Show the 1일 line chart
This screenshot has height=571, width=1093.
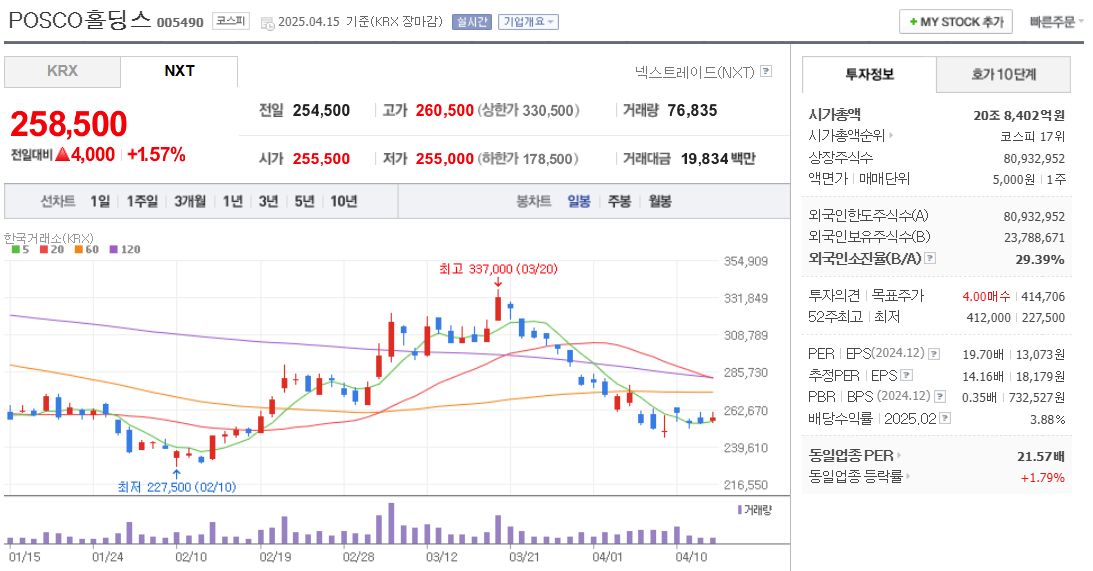pyautogui.click(x=100, y=201)
